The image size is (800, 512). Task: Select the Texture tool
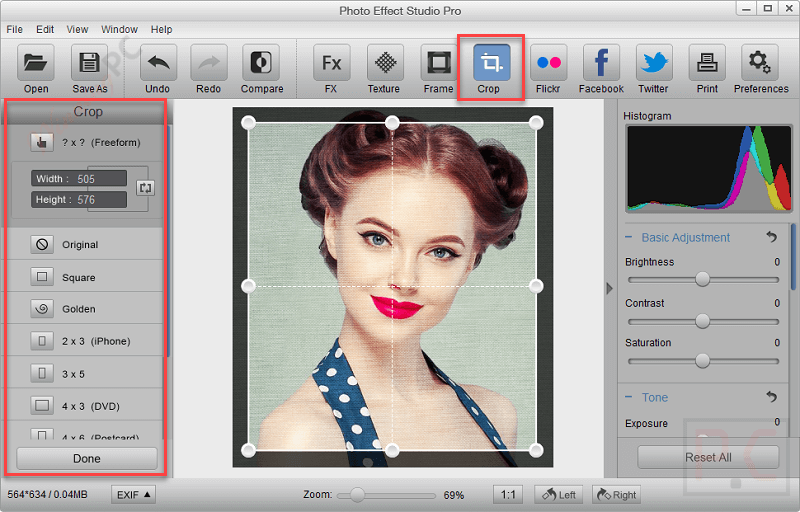point(385,63)
